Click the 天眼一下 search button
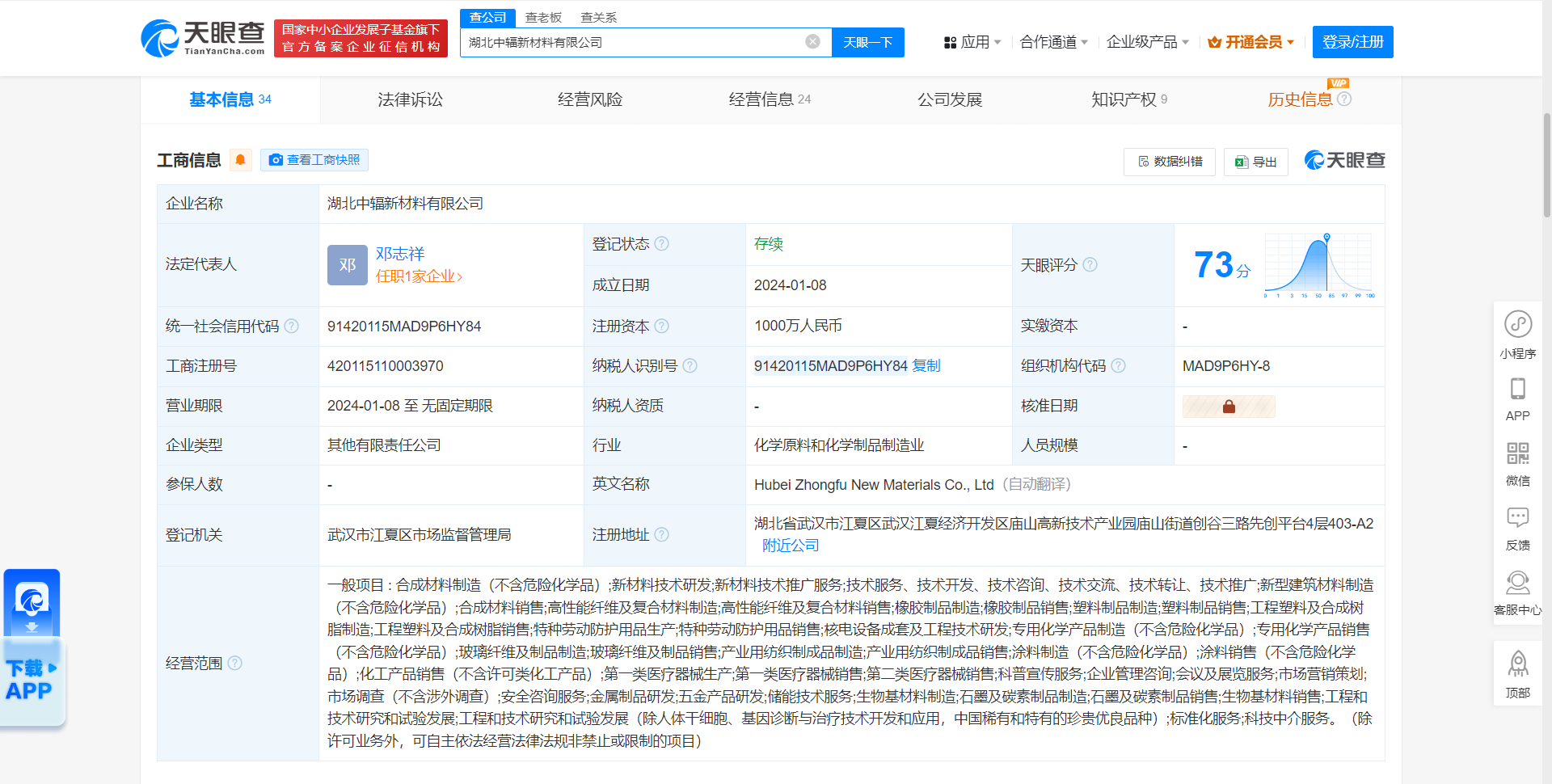Screen dimensions: 1552x784 pos(868,42)
